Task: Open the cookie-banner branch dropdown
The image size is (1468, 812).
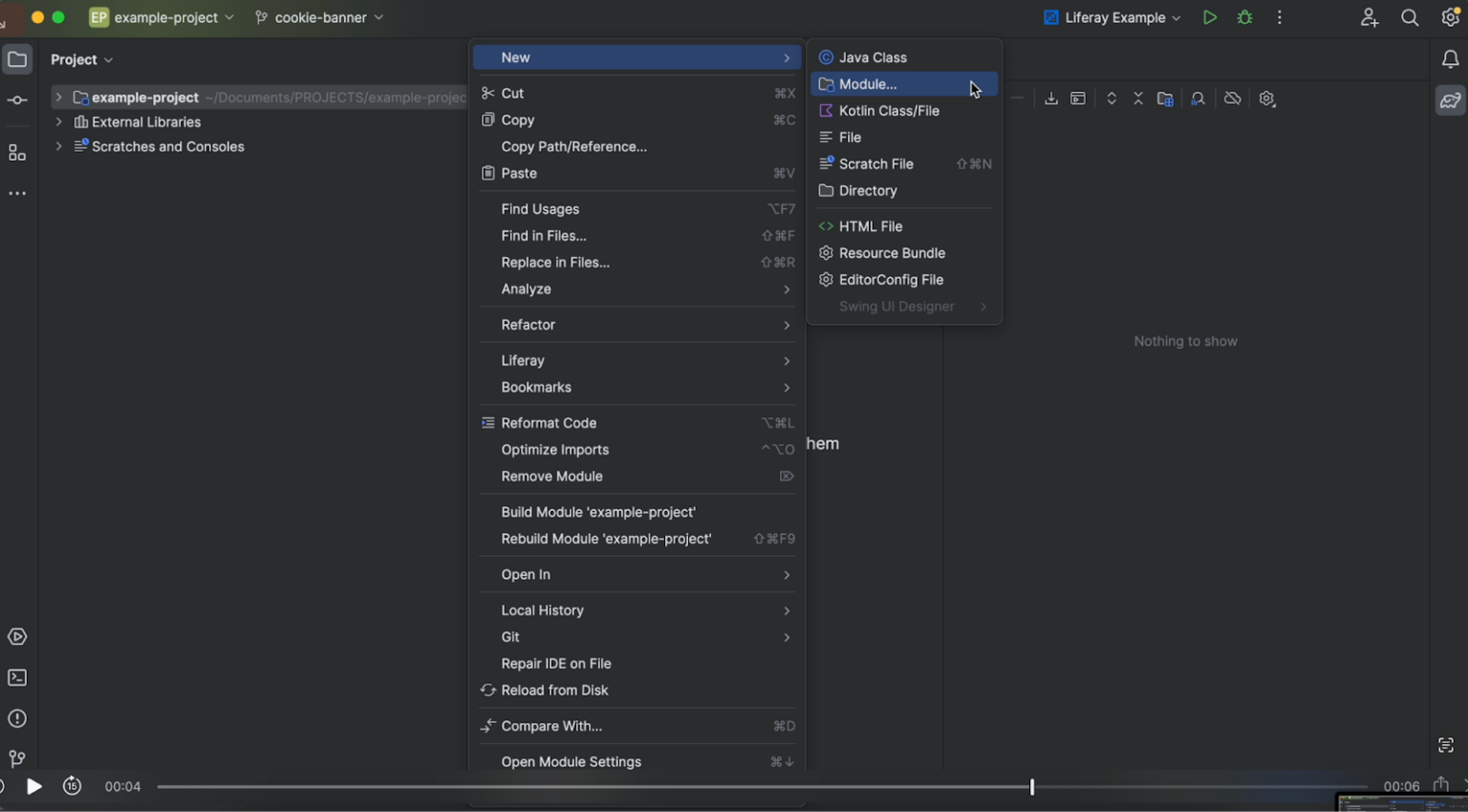Action: click(x=319, y=17)
